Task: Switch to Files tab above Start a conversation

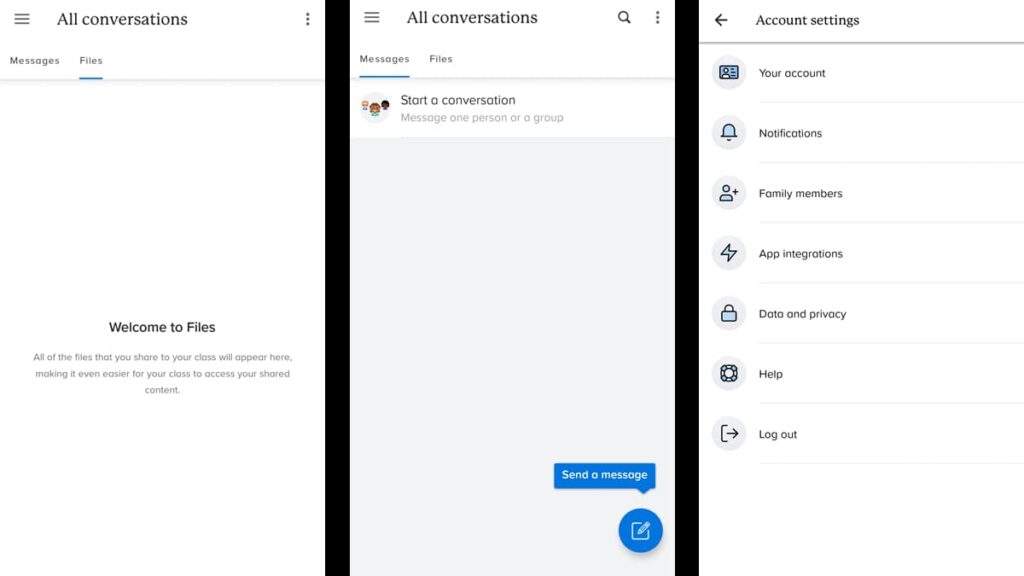Action: [441, 60]
